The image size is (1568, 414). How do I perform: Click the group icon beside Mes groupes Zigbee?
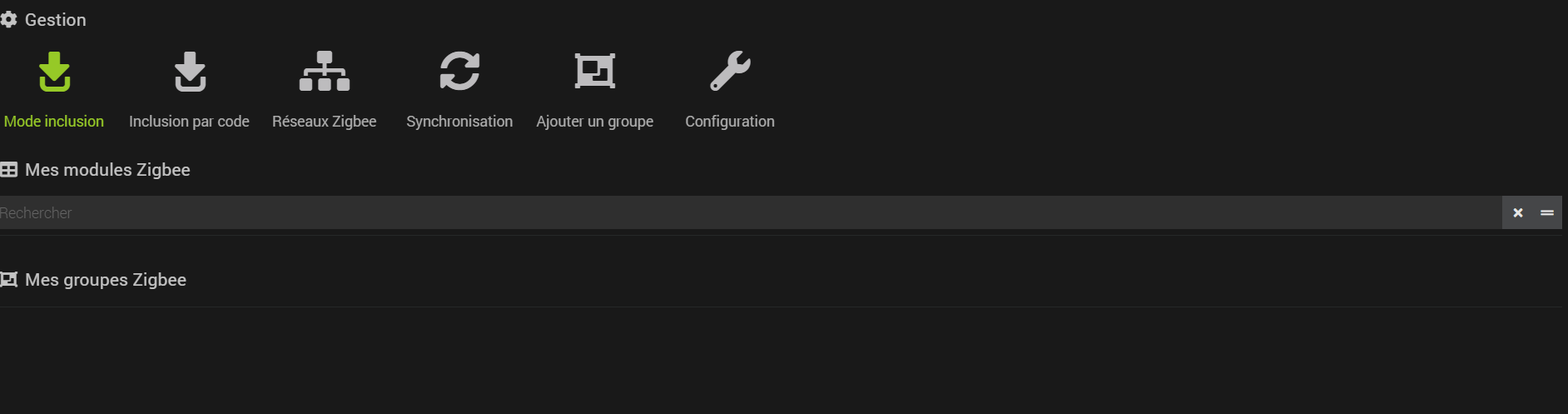tap(9, 280)
